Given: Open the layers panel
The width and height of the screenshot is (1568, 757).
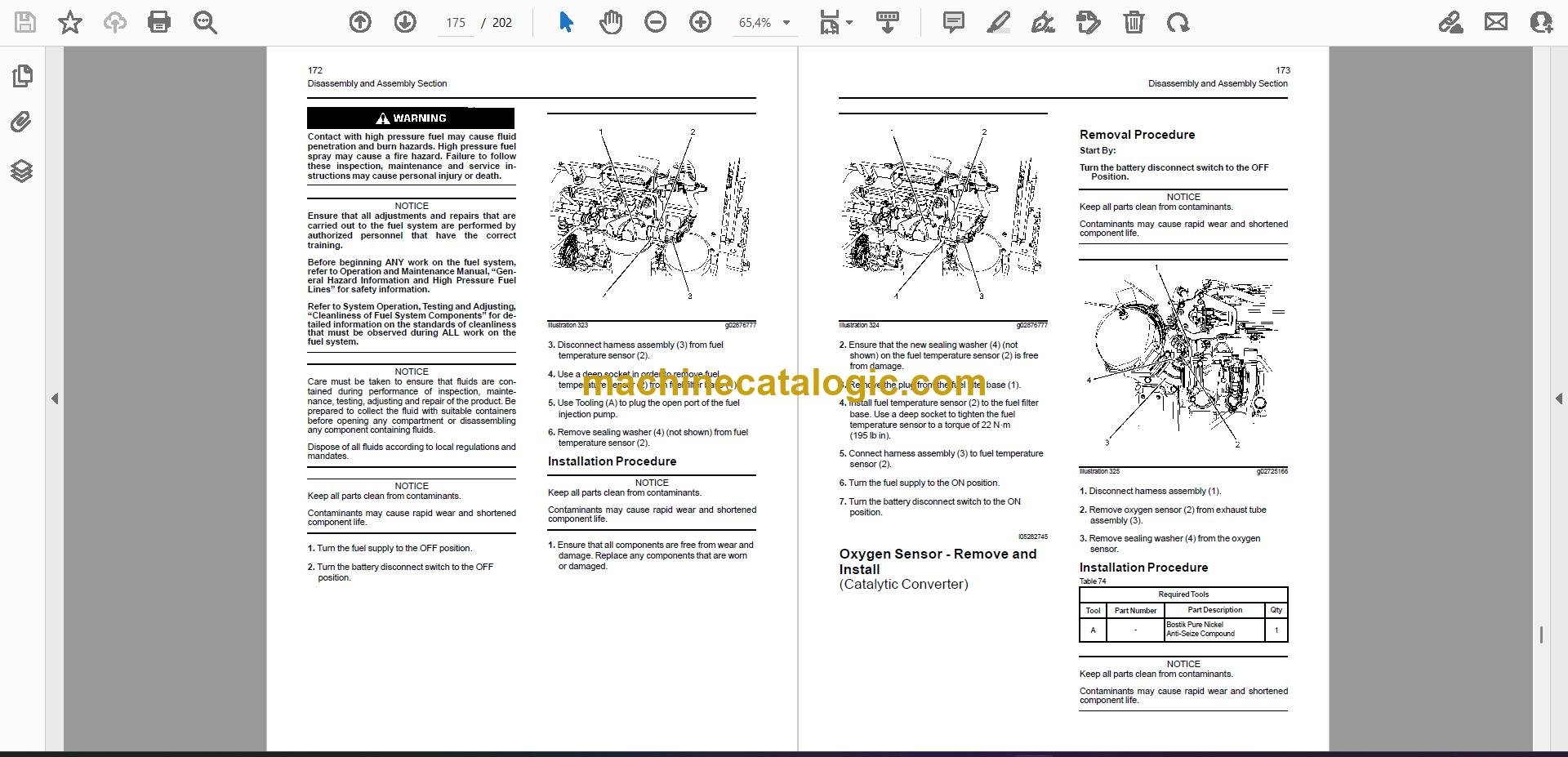Looking at the screenshot, I should [22, 171].
